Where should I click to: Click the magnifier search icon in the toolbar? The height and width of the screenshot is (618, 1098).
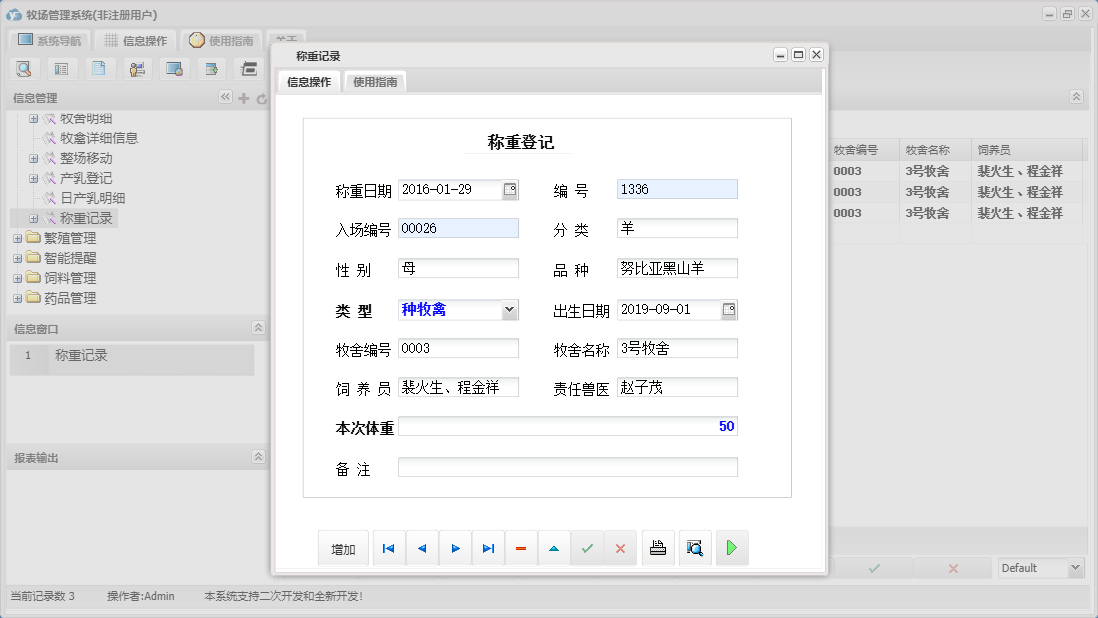(x=24, y=68)
